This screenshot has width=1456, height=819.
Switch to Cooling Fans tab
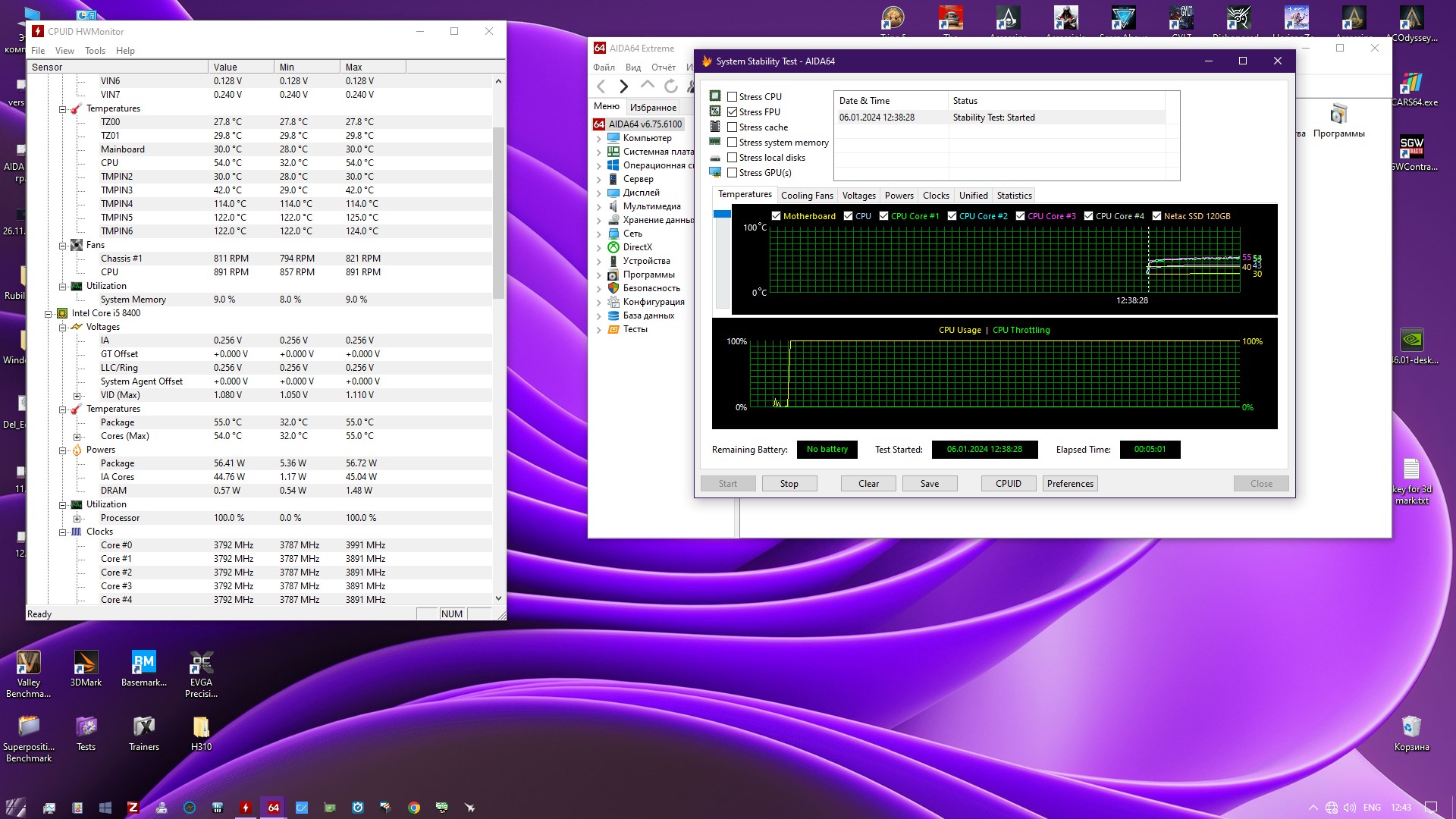(807, 196)
